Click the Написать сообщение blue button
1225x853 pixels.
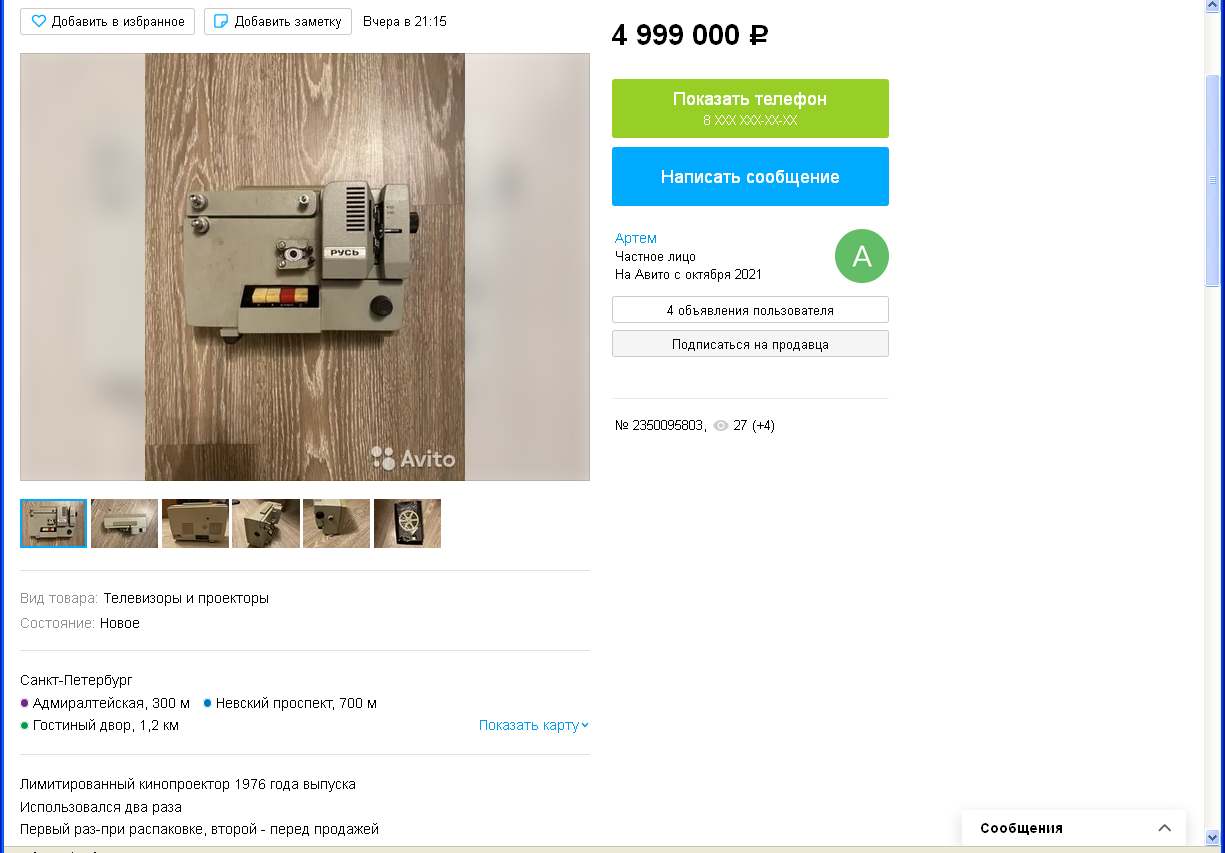coord(750,176)
